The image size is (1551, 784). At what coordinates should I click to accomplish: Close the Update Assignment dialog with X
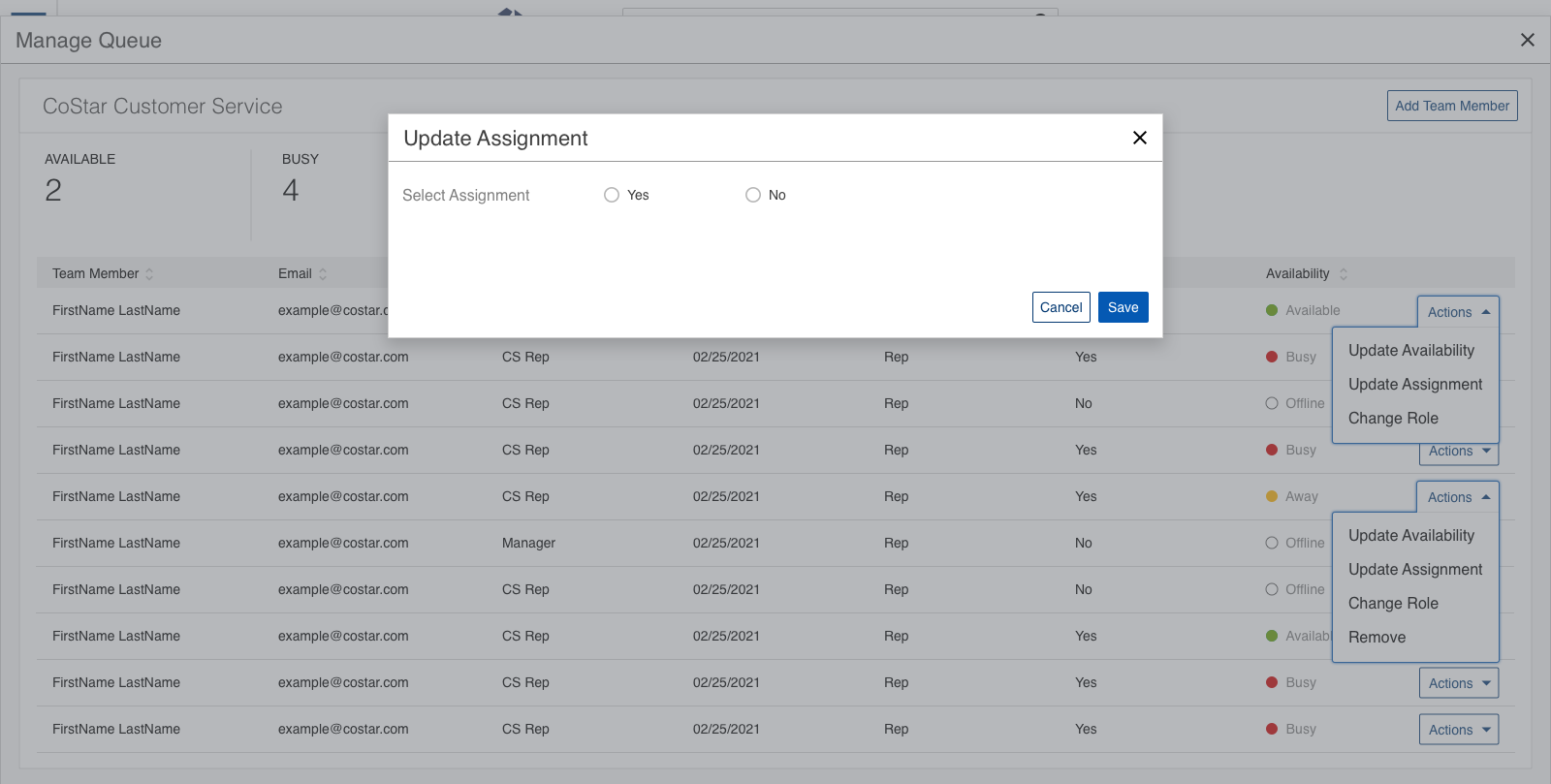[1140, 138]
